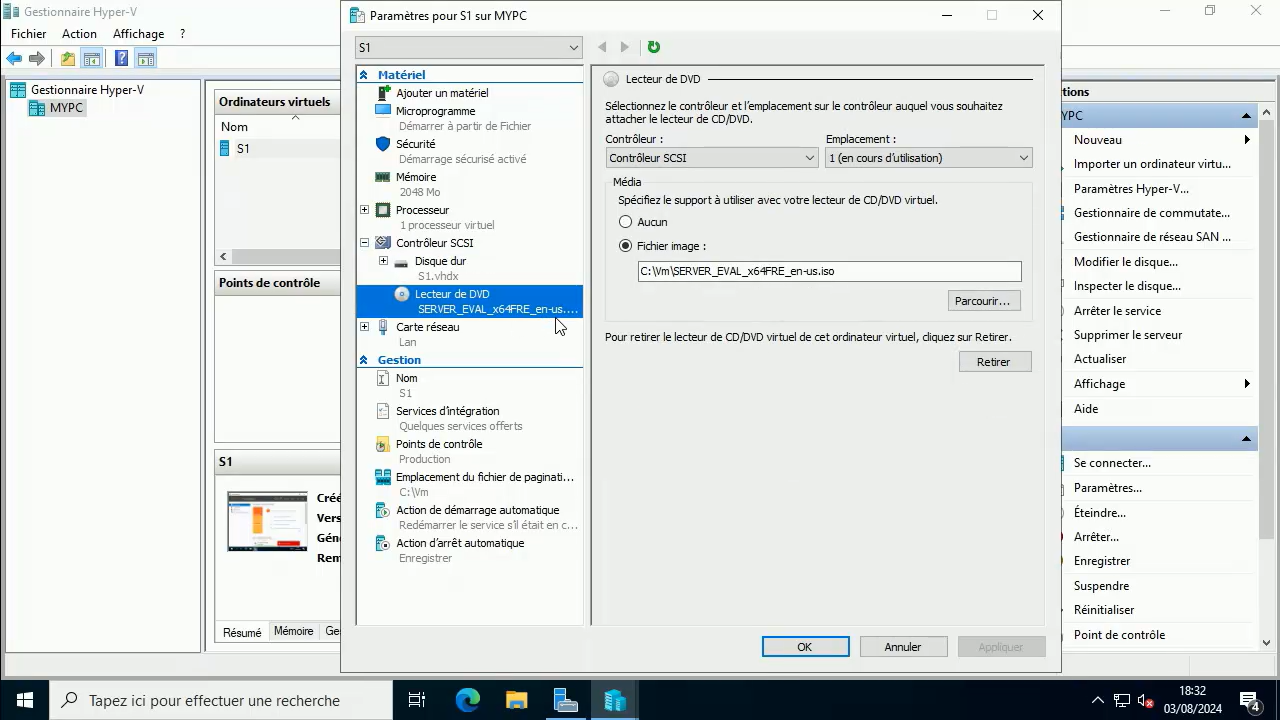
Task: Click inside the ISO file path field
Action: point(828,271)
